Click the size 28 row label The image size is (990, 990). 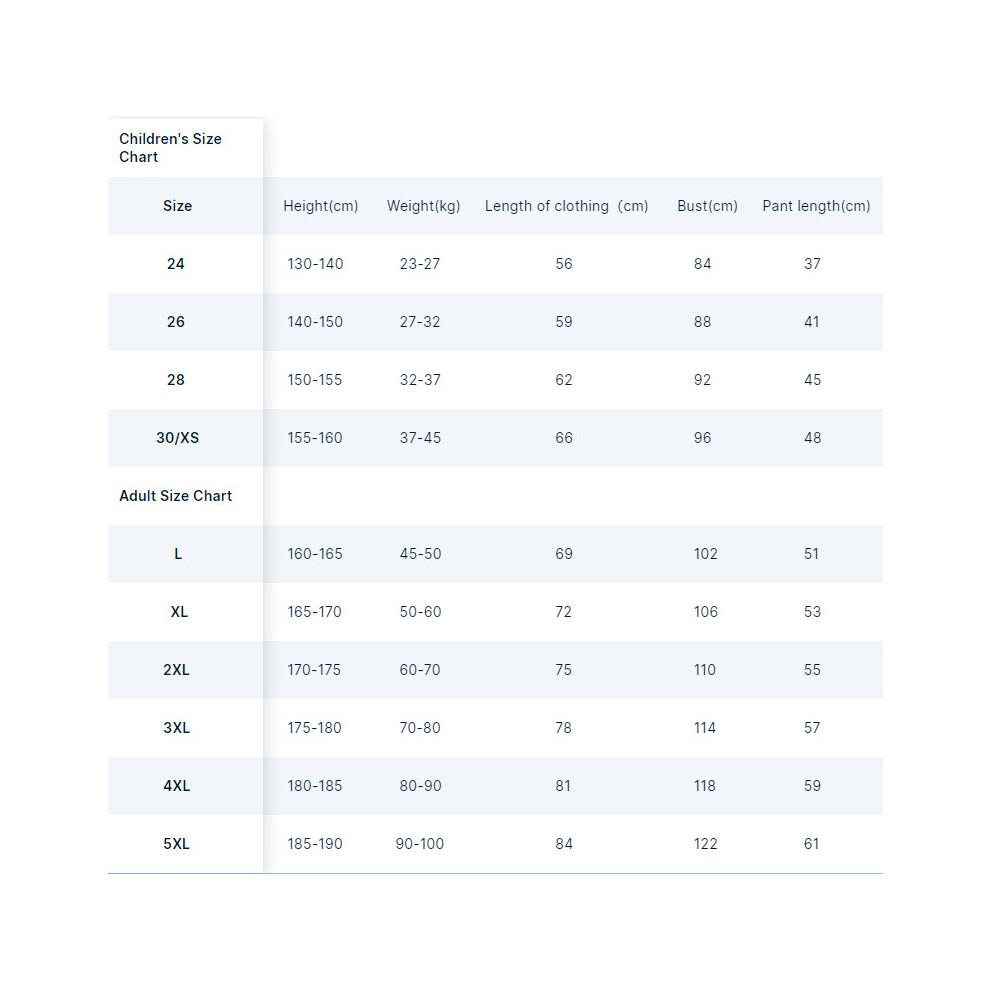[176, 380]
